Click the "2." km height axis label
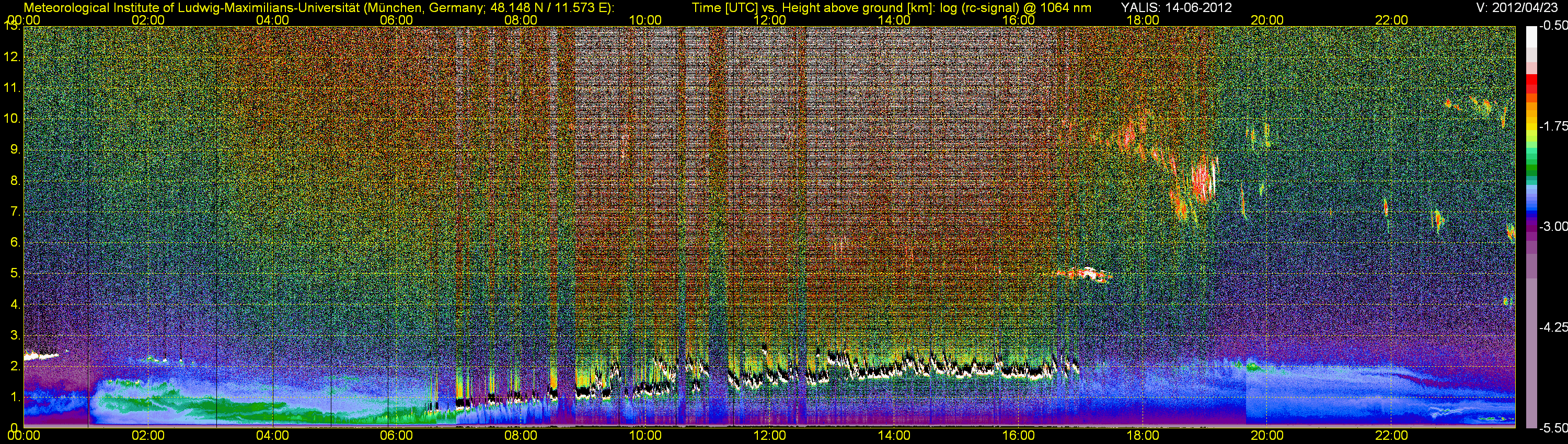 15,366
